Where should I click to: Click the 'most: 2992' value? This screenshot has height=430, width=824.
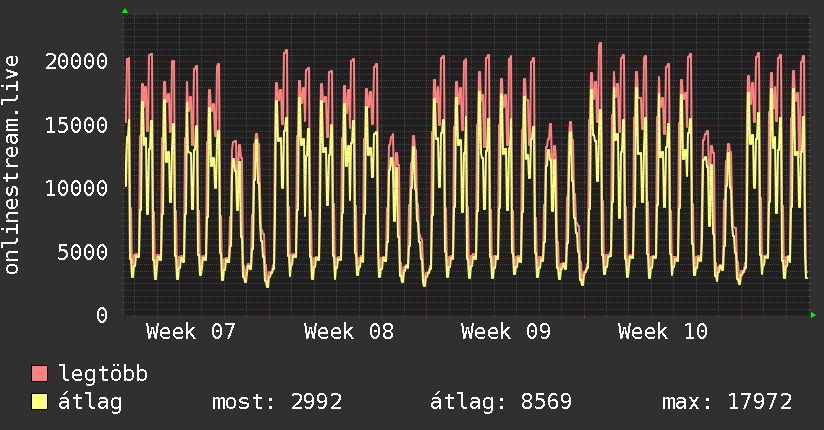tap(277, 402)
